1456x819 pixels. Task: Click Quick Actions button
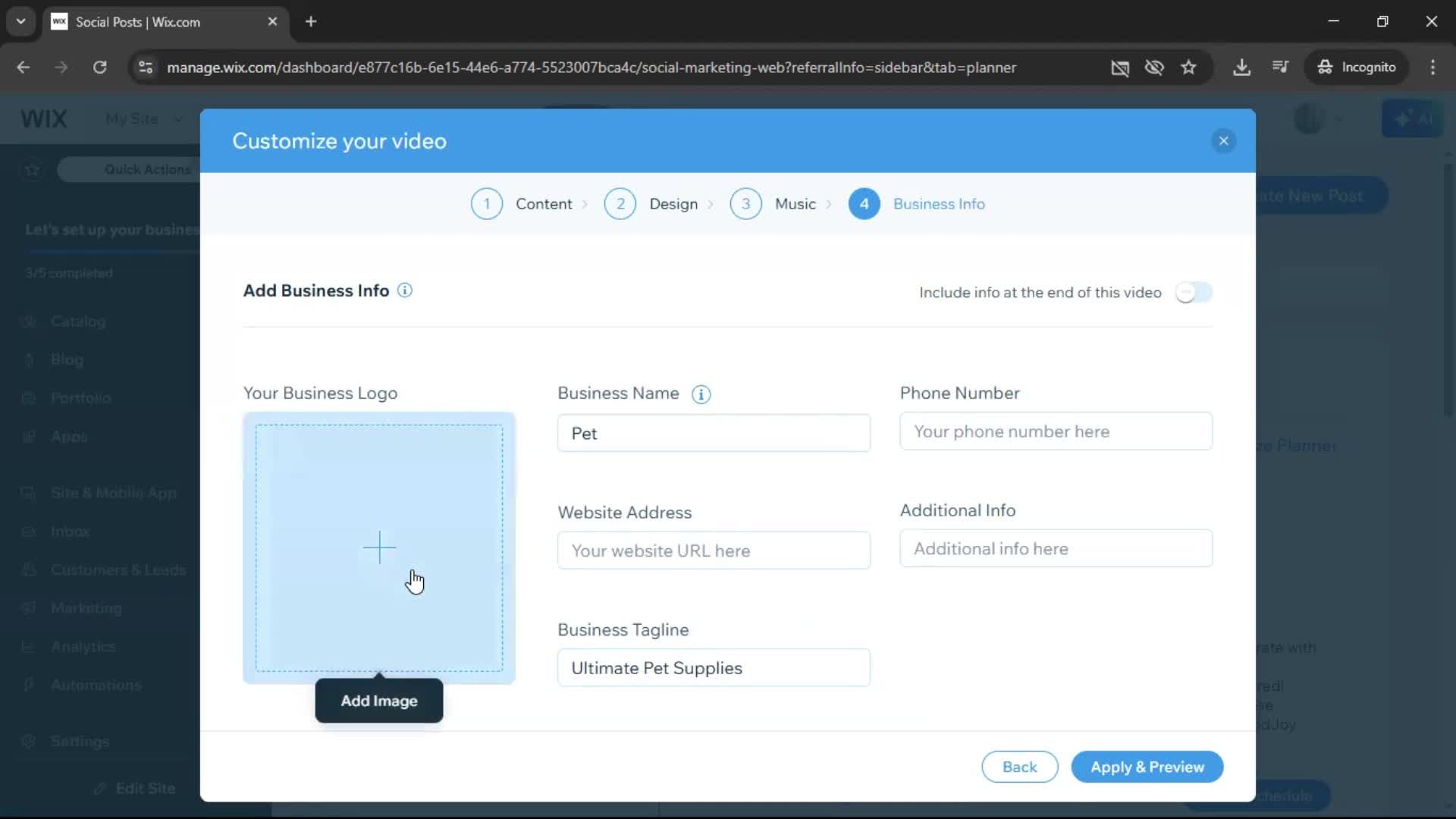pos(129,169)
